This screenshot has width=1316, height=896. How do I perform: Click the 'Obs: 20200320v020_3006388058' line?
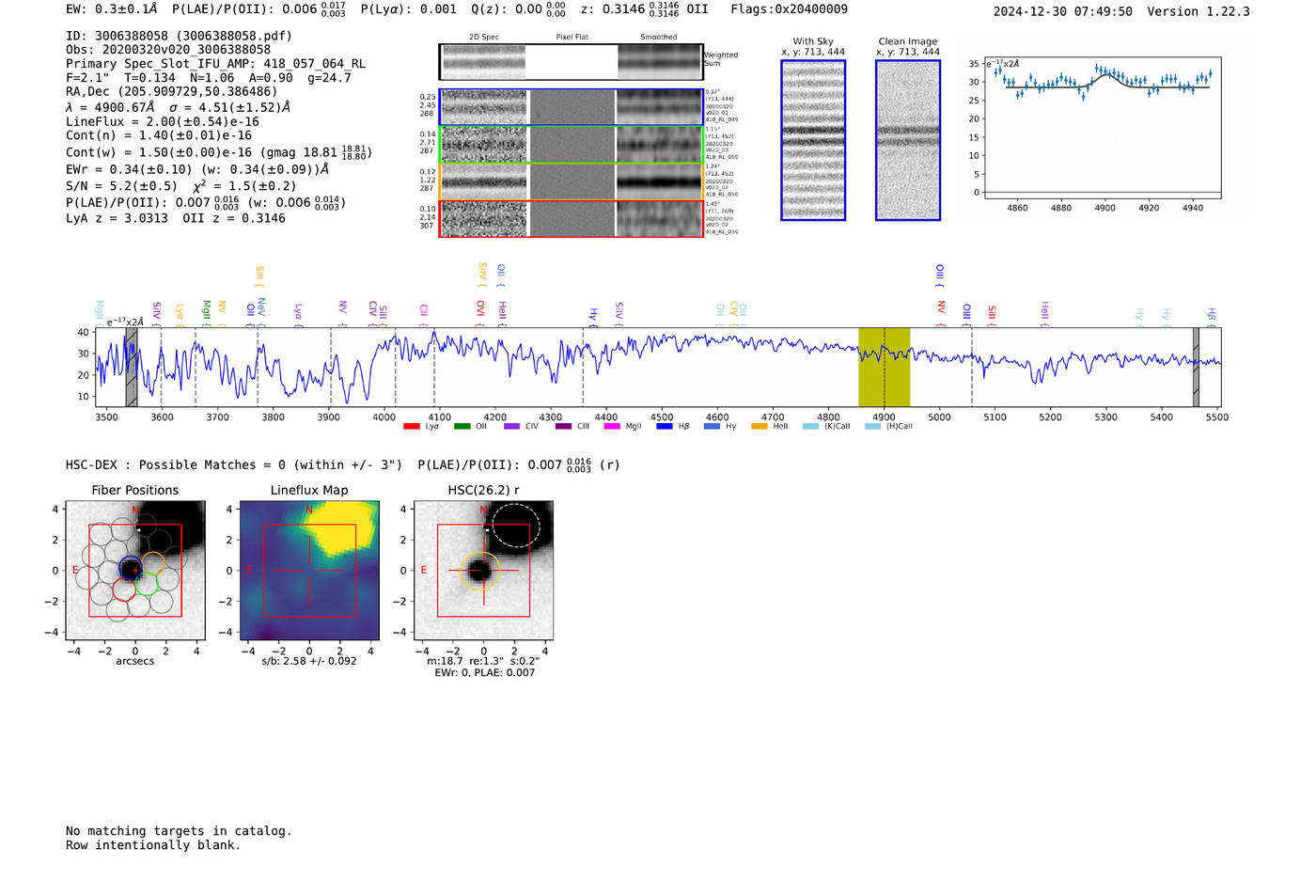tap(168, 50)
